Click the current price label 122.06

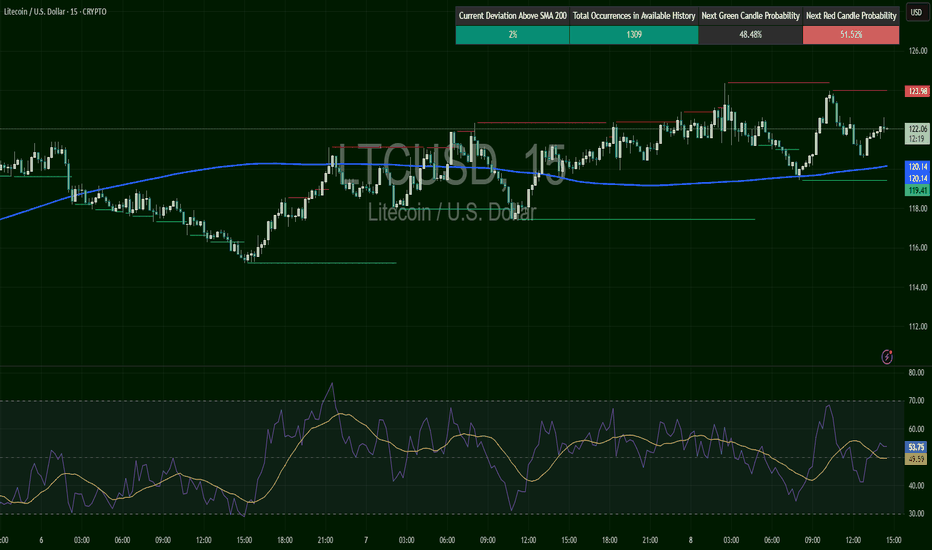917,129
